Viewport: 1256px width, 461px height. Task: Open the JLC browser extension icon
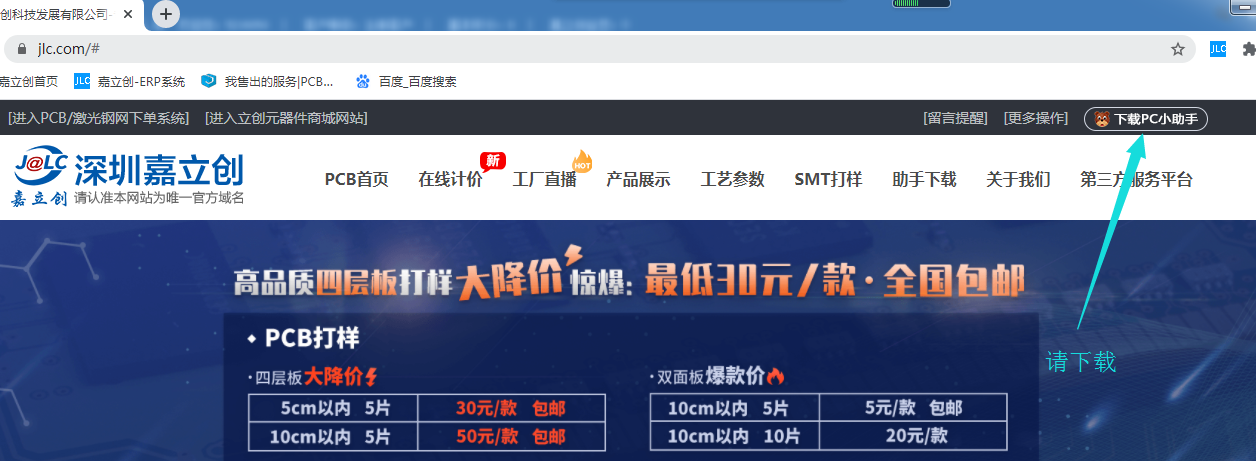tap(1217, 49)
